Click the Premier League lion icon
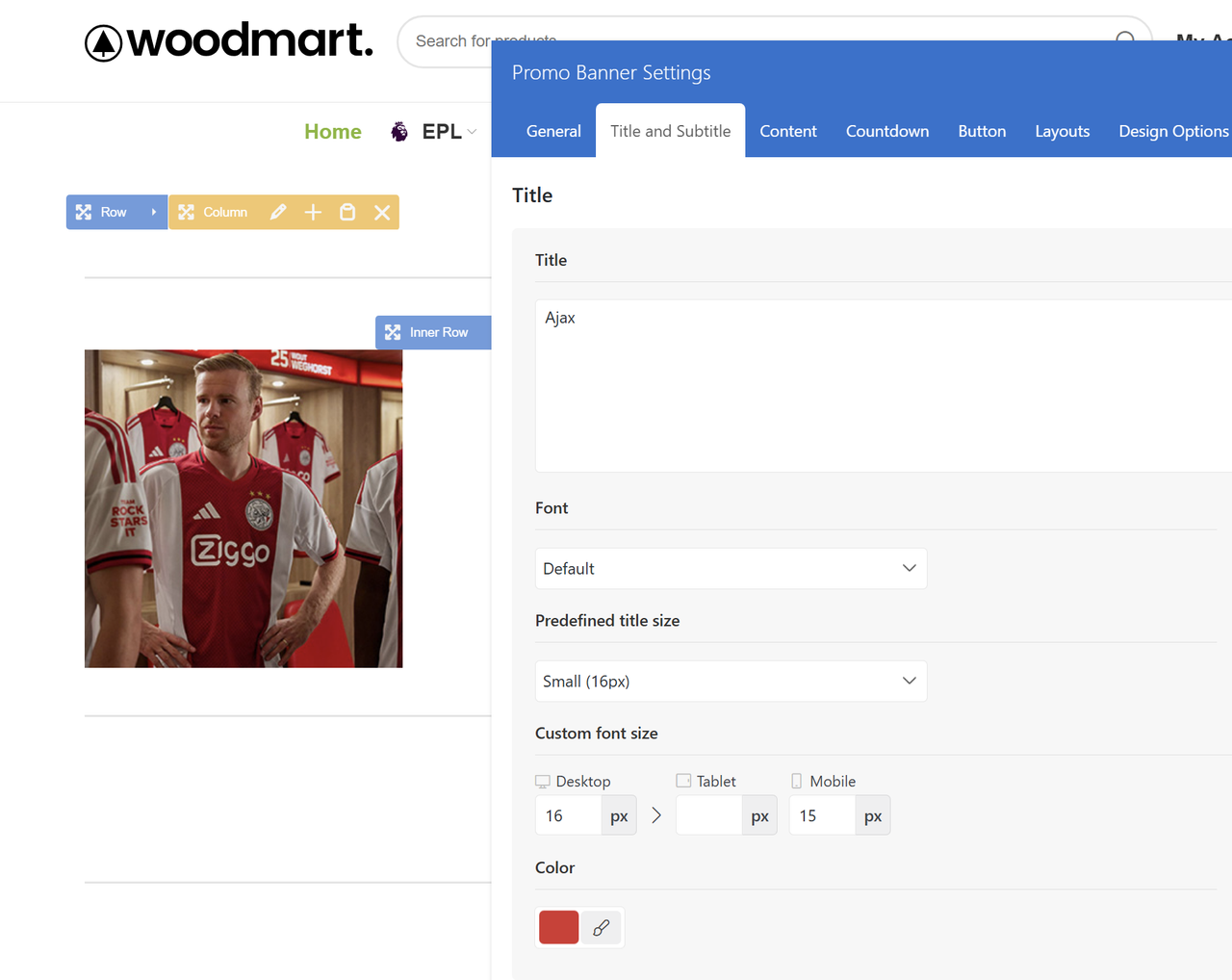Screen dimensions: 1232x980 pyautogui.click(x=399, y=132)
